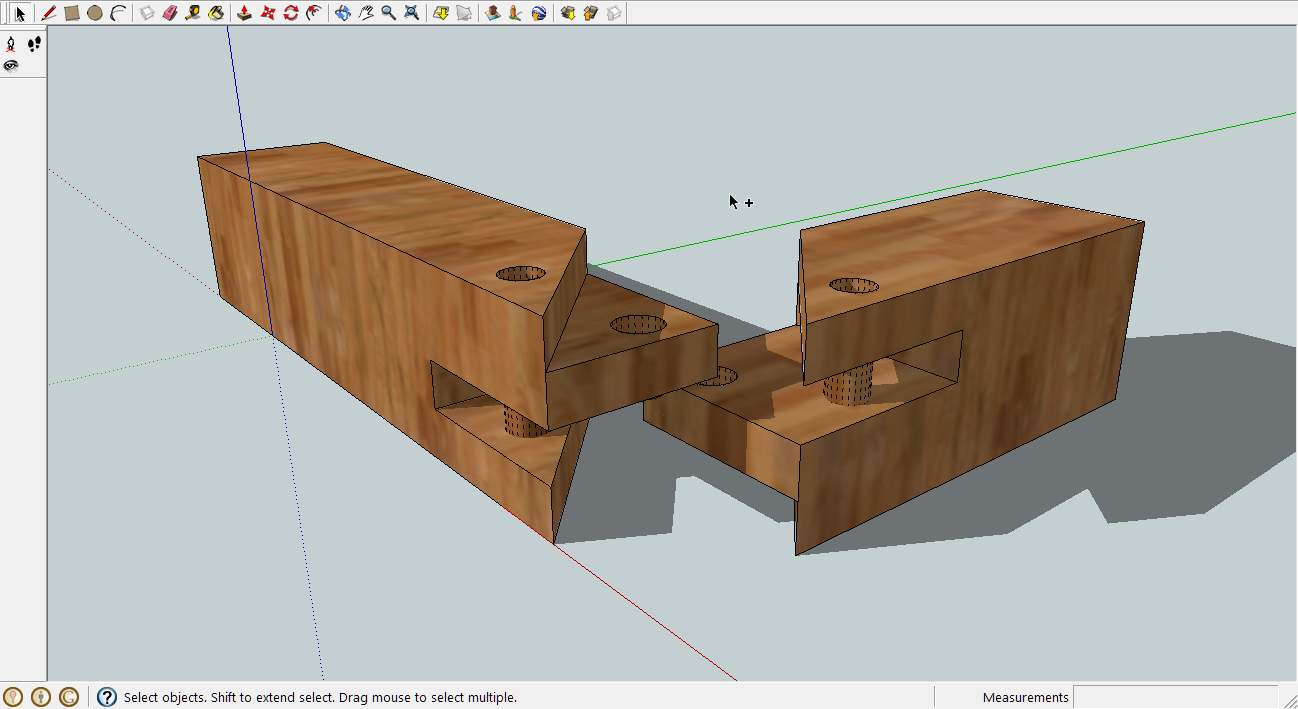Select the Rectangle tool

pos(71,13)
